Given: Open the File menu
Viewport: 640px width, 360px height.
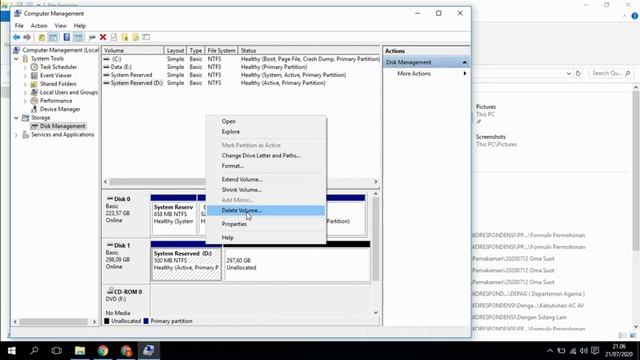Looking at the screenshot, I should click(x=19, y=26).
